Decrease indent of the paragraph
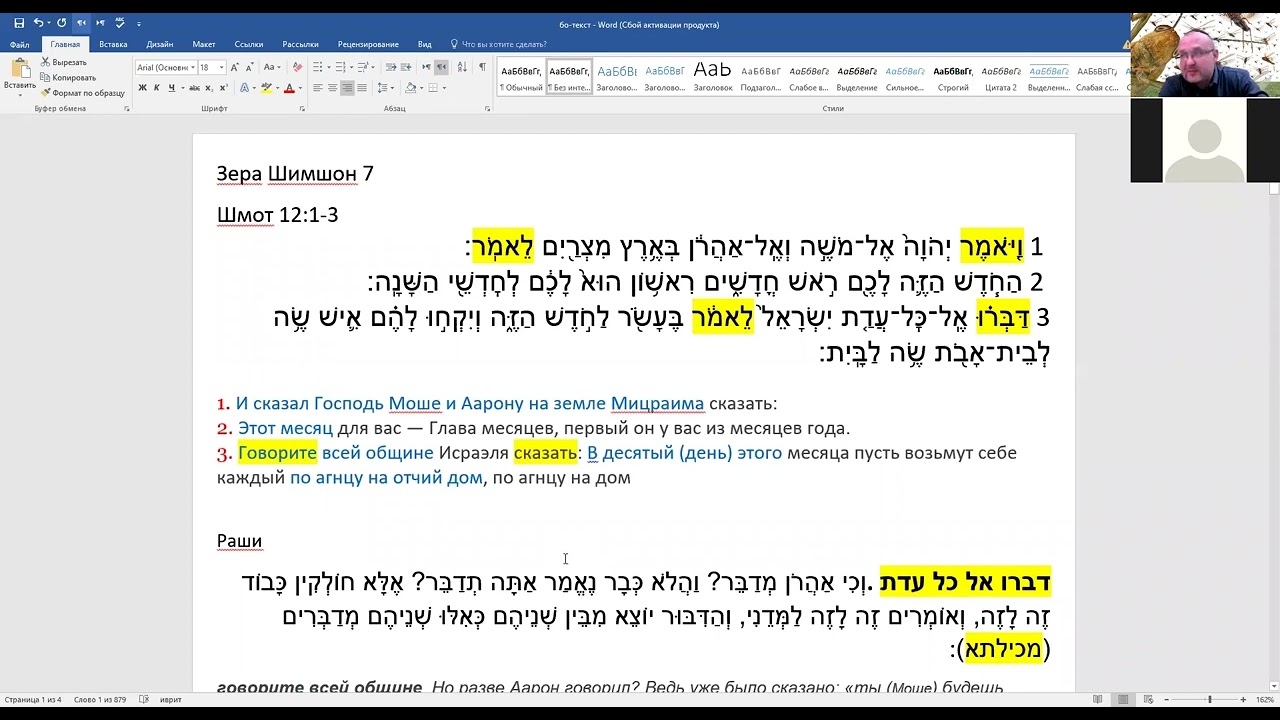This screenshot has width=1280, height=720. point(390,67)
